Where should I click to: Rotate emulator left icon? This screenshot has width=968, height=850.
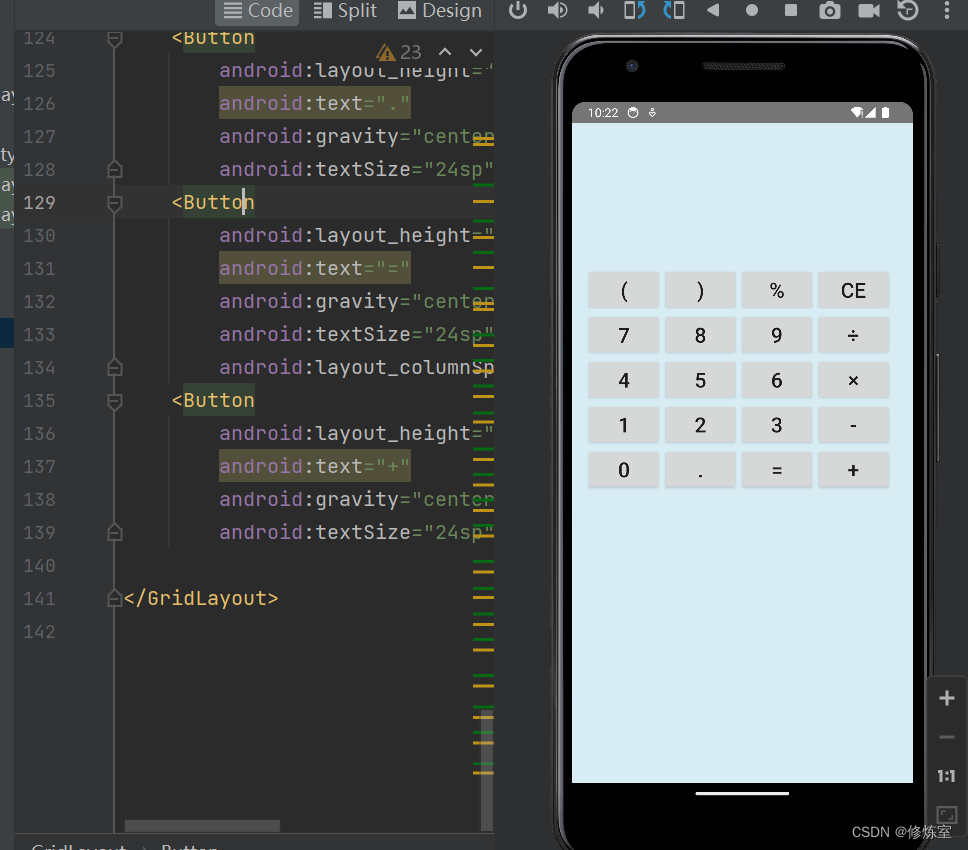635,11
